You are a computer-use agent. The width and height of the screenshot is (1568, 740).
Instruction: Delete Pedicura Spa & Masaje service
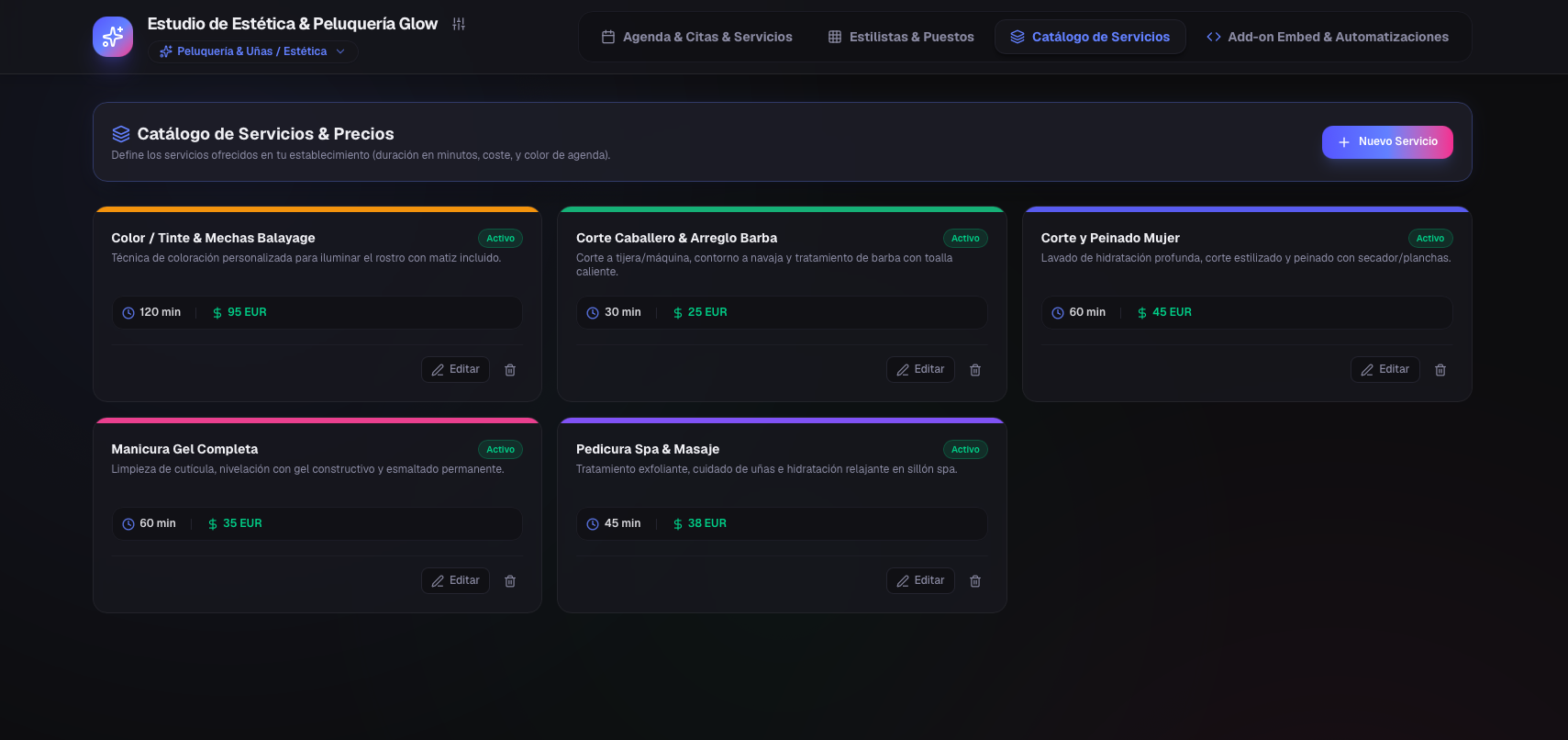(x=975, y=581)
